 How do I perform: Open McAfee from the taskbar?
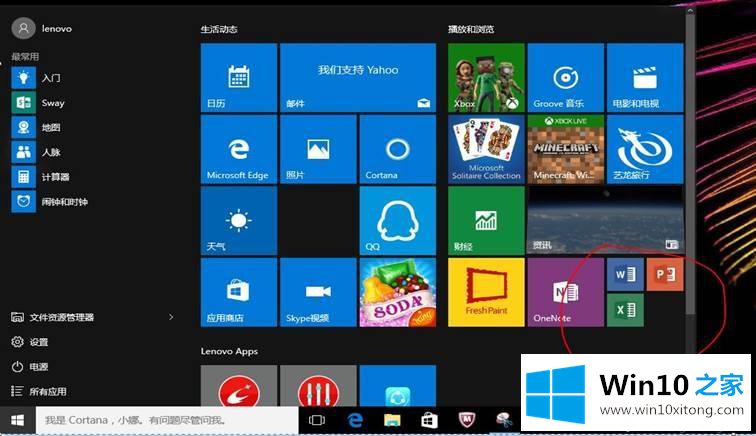[x=466, y=420]
